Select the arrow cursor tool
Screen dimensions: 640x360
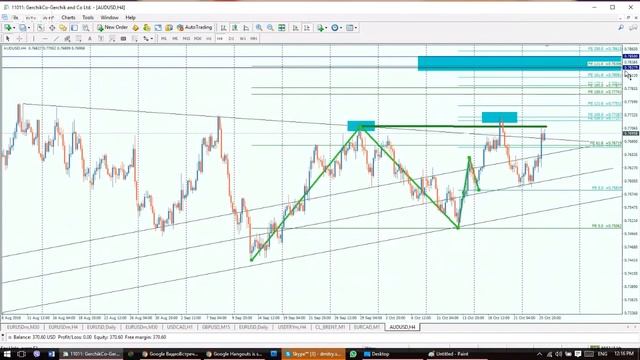click(7, 38)
